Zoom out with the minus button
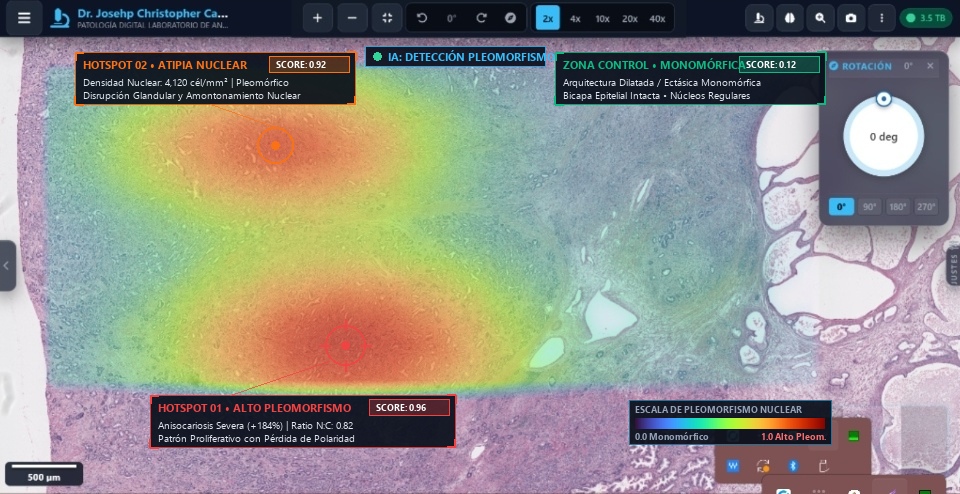Image resolution: width=960 pixels, height=494 pixels. tap(352, 18)
